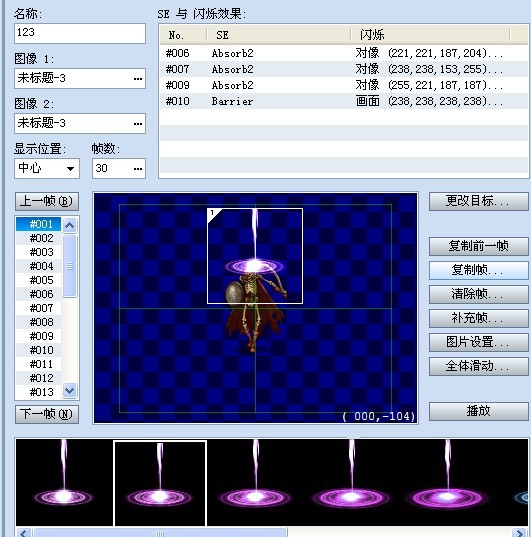The height and width of the screenshot is (537, 531).
Task: Select frame #006 in the frame list
Action: [x=39, y=294]
